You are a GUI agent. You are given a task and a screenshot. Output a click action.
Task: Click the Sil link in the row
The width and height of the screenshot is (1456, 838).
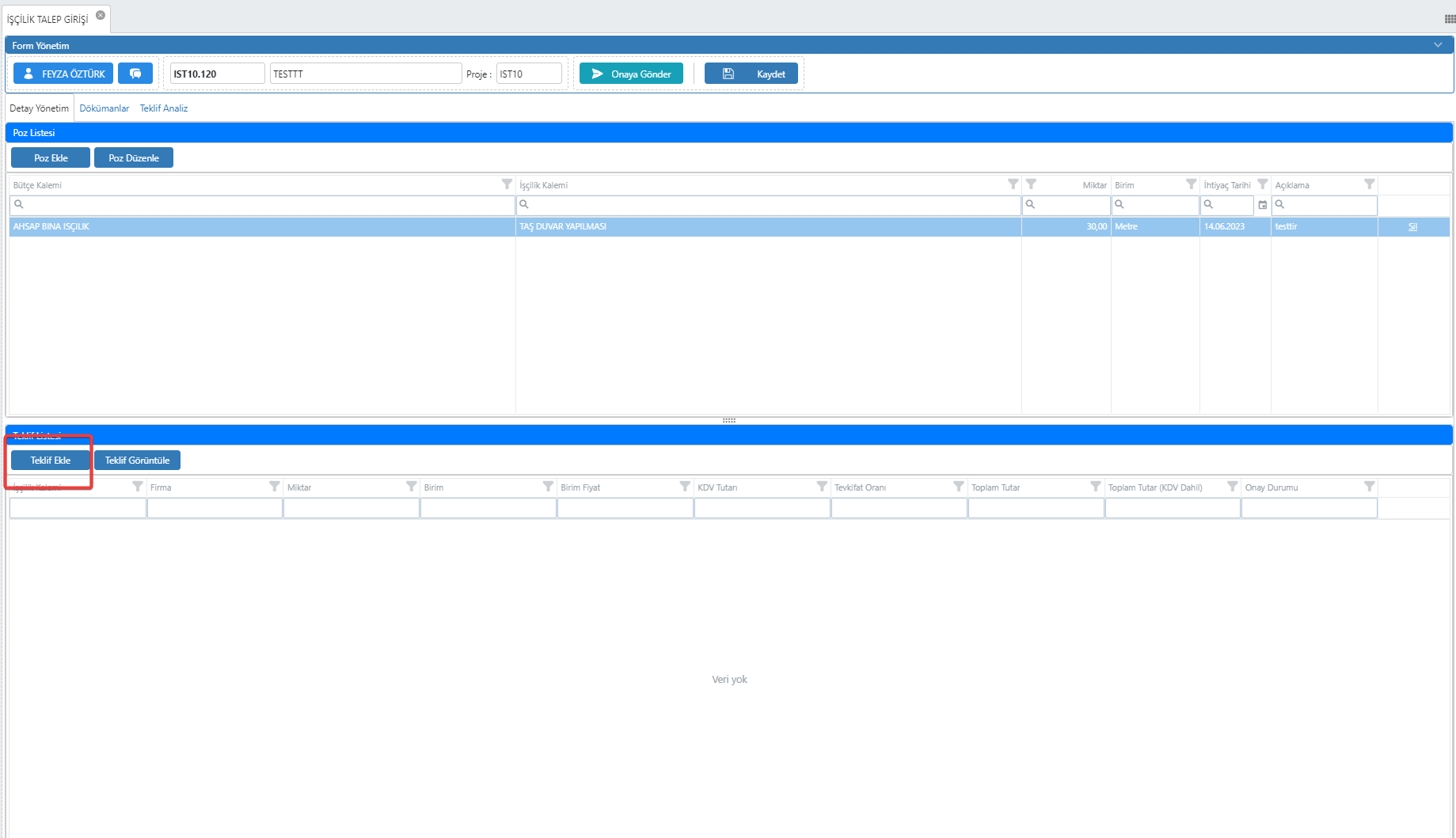click(x=1412, y=227)
